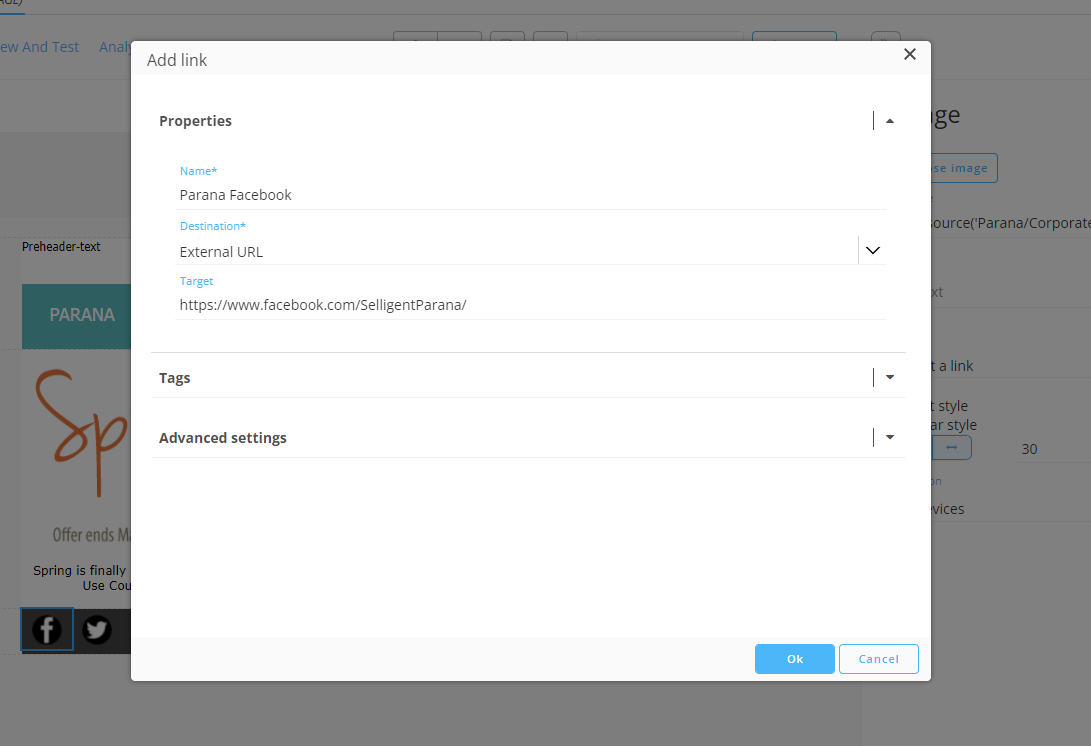This screenshot has height=746, width=1091.
Task: Click the horizontal width arrows icon
Action: point(951,448)
